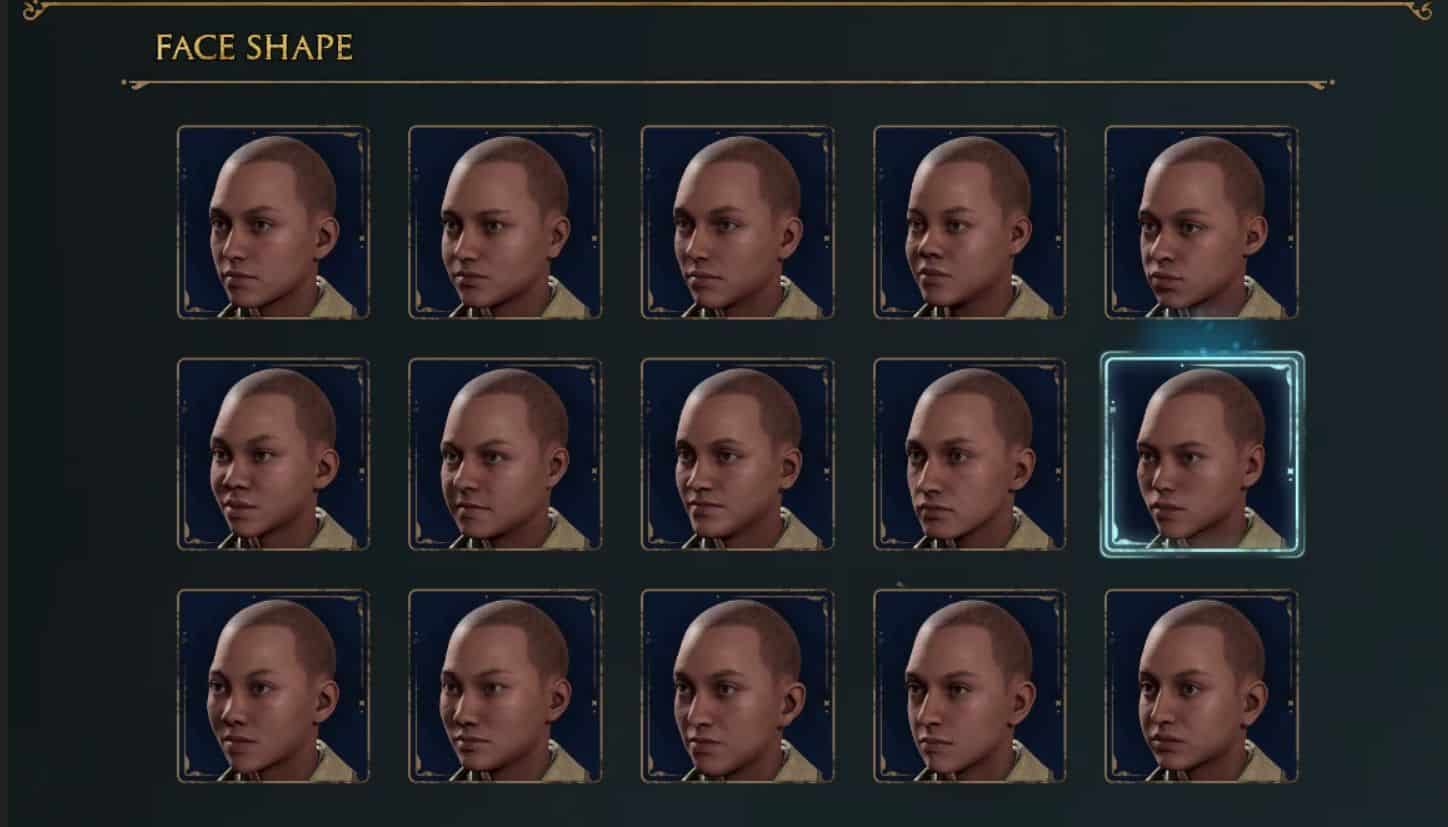Select the first face shape in middle row

point(273,454)
